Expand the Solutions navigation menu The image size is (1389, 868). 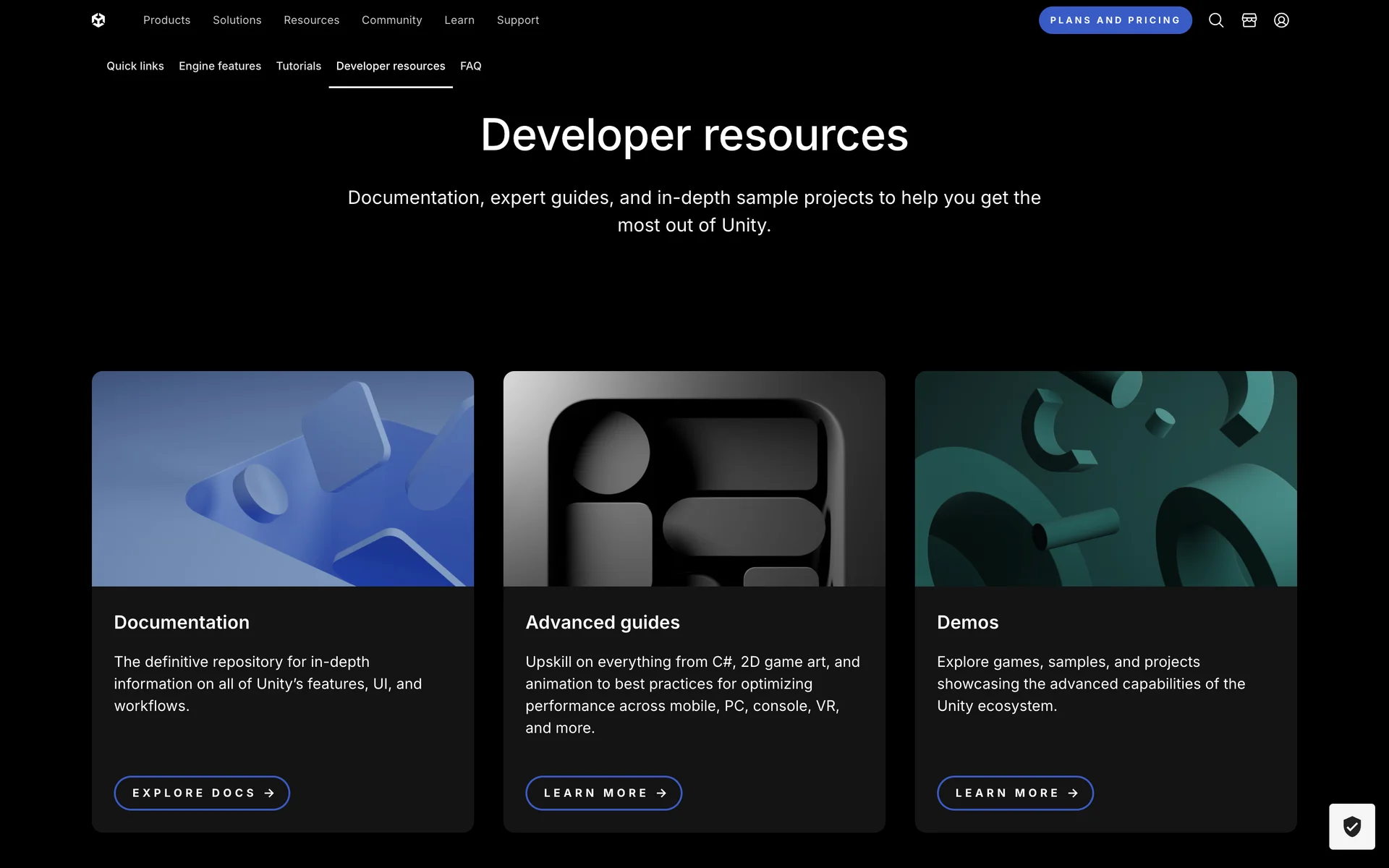click(x=237, y=20)
